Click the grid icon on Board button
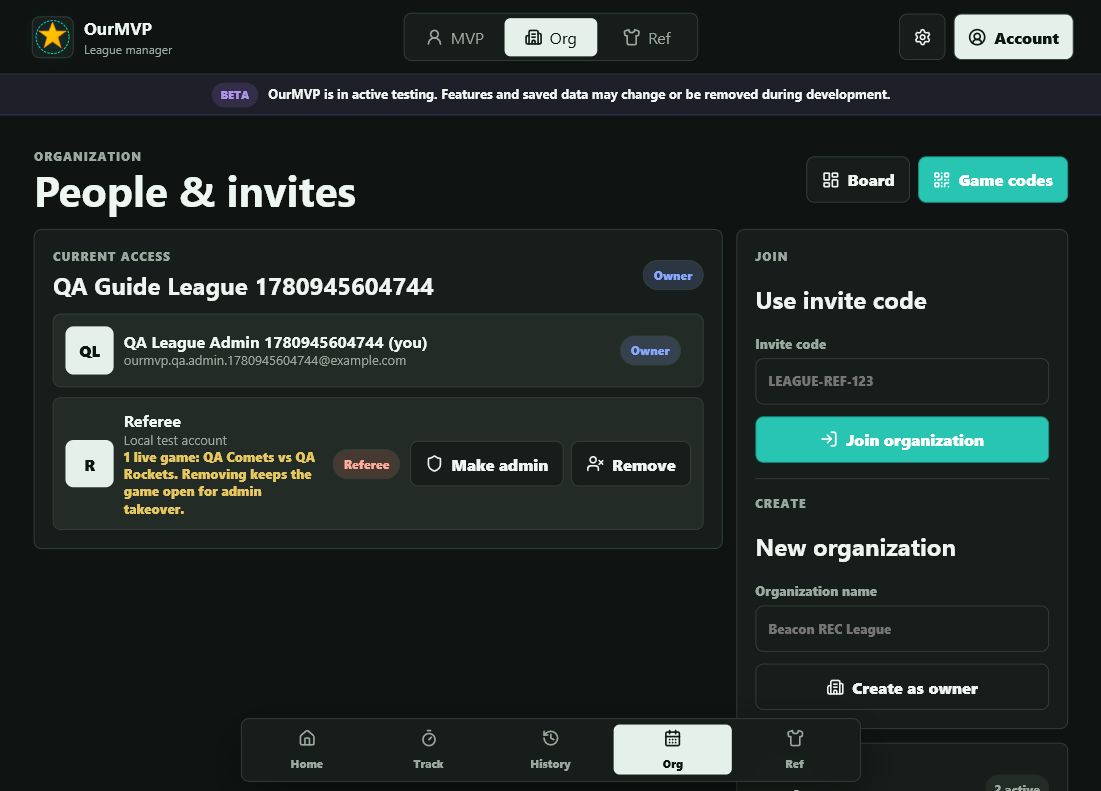 (831, 180)
